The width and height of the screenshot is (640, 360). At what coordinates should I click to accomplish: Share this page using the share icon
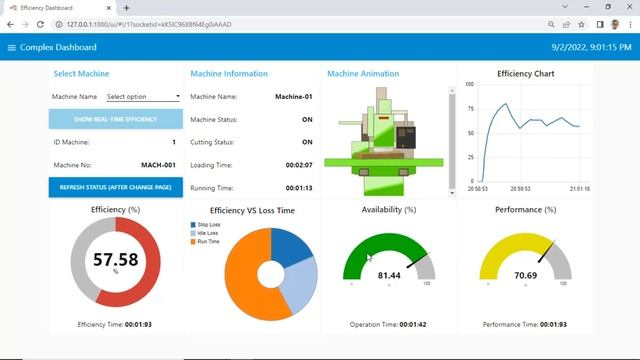[x=566, y=24]
